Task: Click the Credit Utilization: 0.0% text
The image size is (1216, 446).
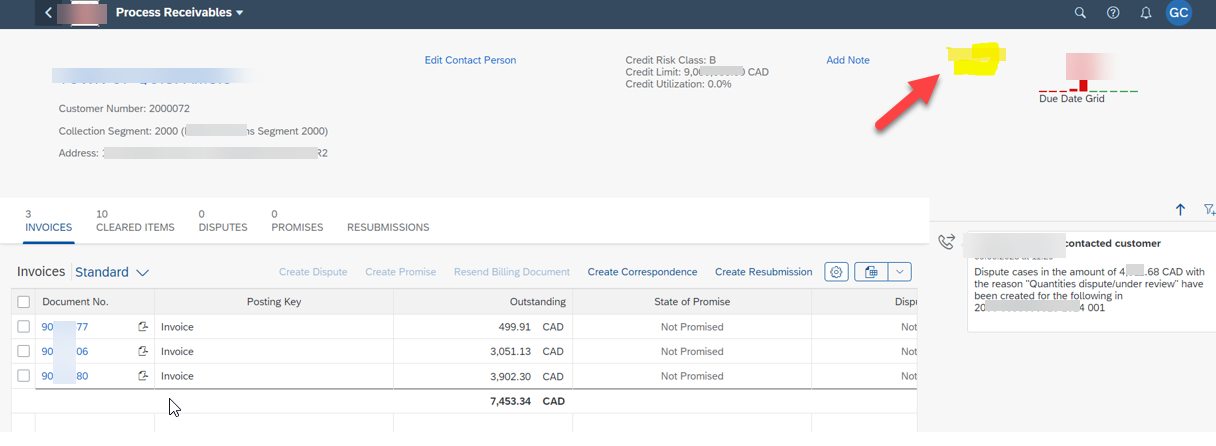Action: click(x=678, y=84)
